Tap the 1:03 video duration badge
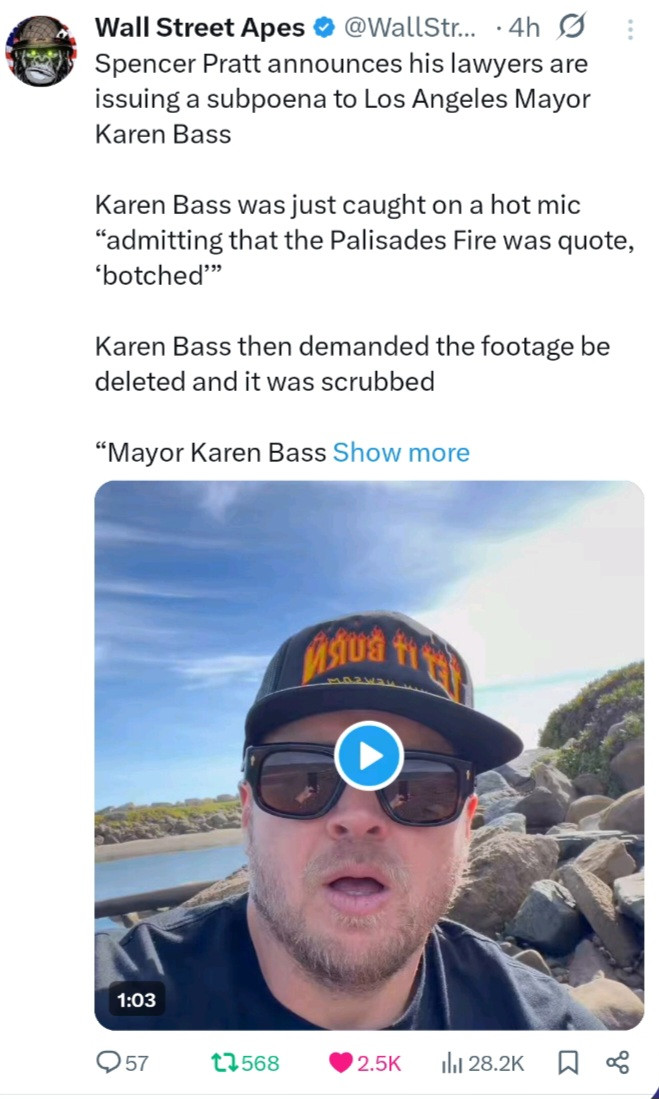Viewport: 659px width, 1099px height. (137, 999)
